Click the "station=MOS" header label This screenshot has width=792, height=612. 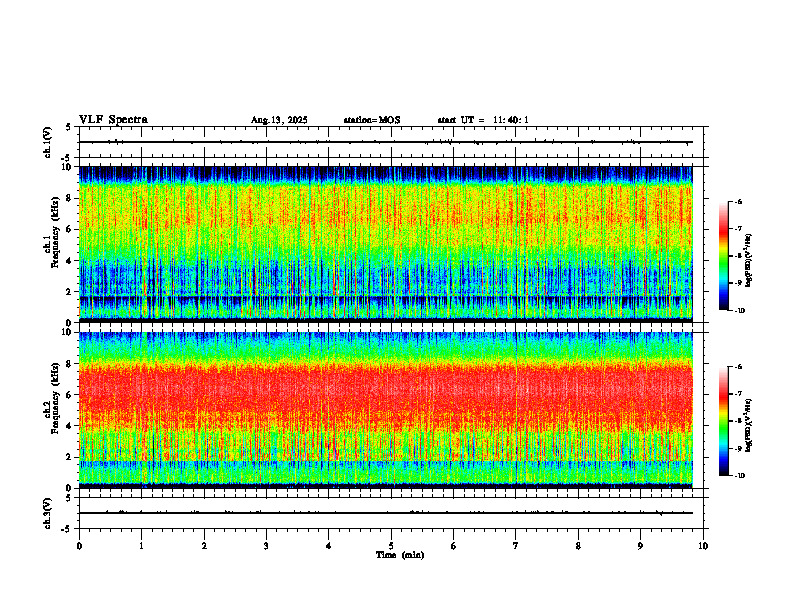click(x=372, y=120)
